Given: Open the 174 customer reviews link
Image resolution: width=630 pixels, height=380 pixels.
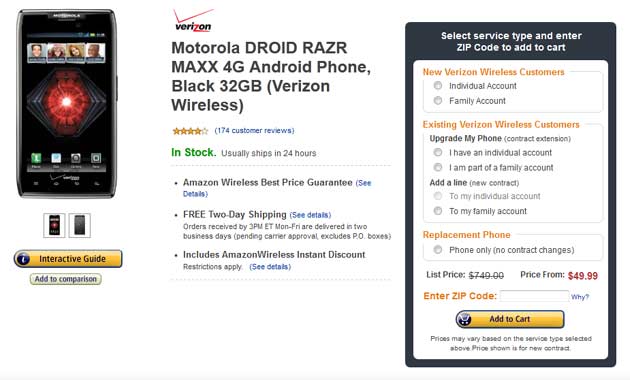Looking at the screenshot, I should pos(254,131).
